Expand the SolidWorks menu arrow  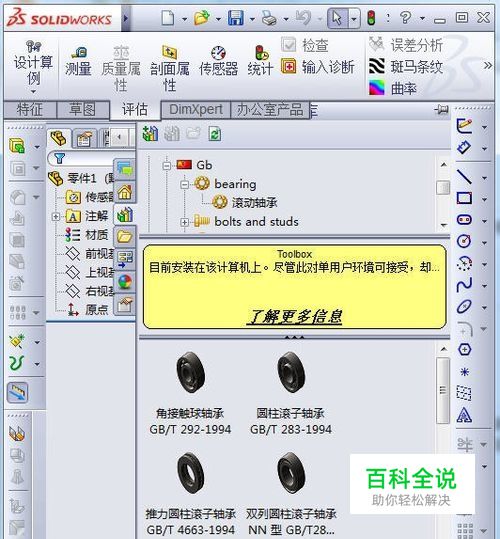pos(125,18)
